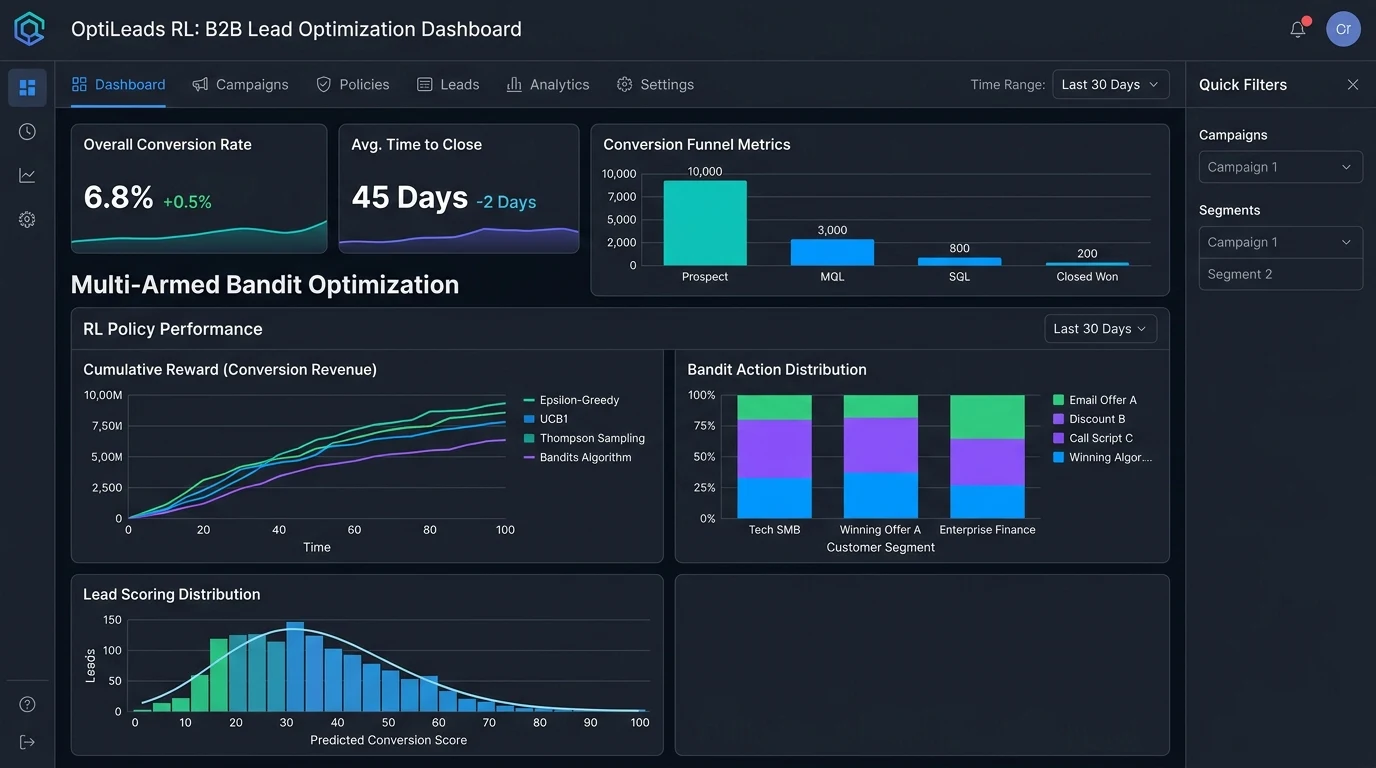Click the Email Offer A legend swatch
The height and width of the screenshot is (768, 1376).
point(1059,400)
